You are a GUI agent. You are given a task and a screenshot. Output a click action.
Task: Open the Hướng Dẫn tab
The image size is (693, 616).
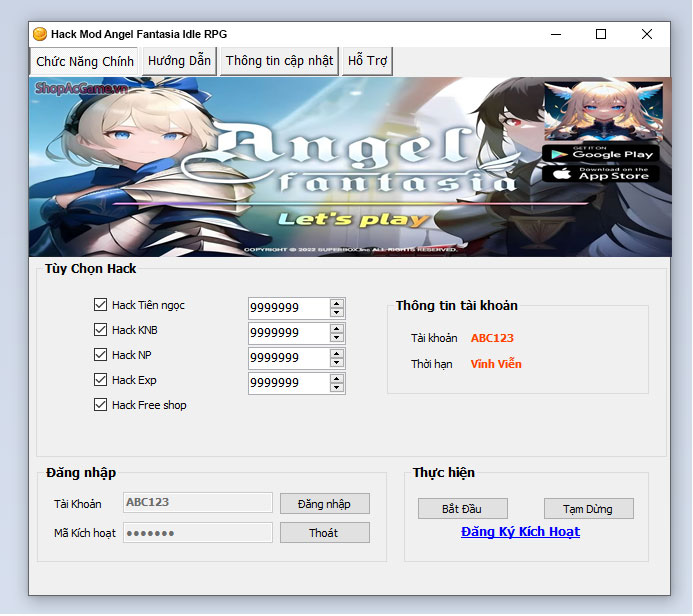179,61
